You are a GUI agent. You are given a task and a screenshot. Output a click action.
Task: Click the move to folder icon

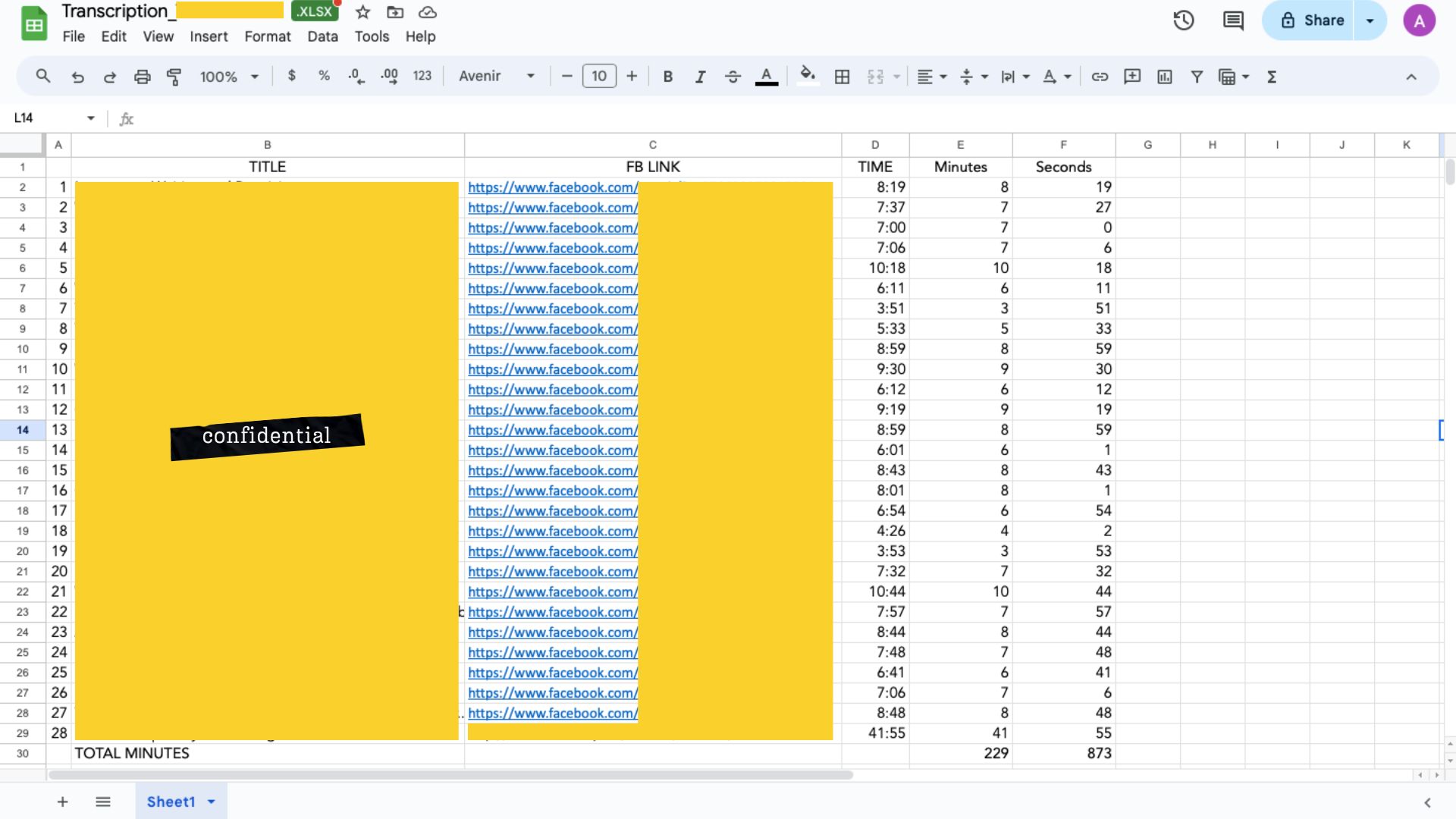point(395,12)
